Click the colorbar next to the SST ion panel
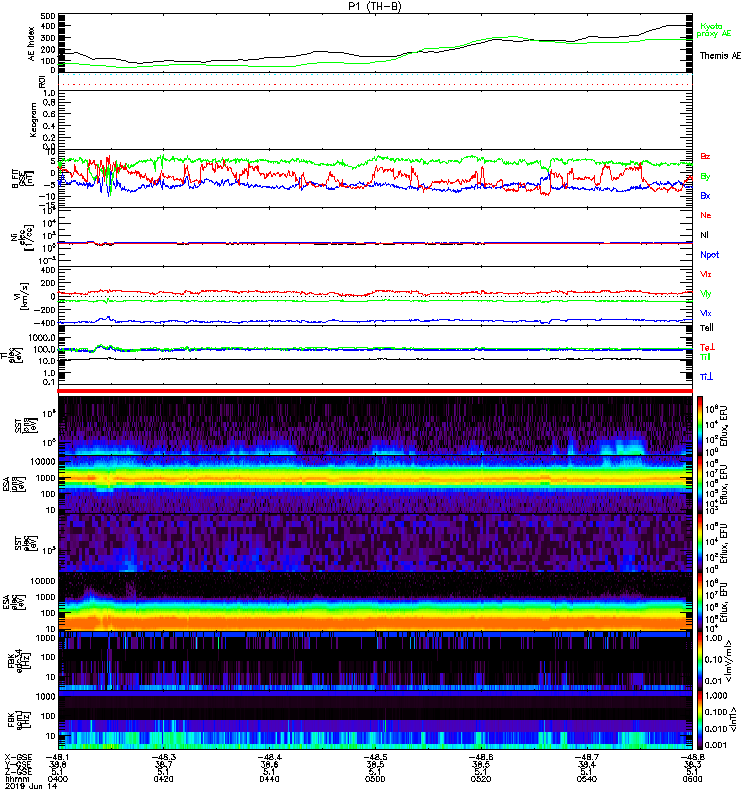The image size is (750, 800). [699, 426]
